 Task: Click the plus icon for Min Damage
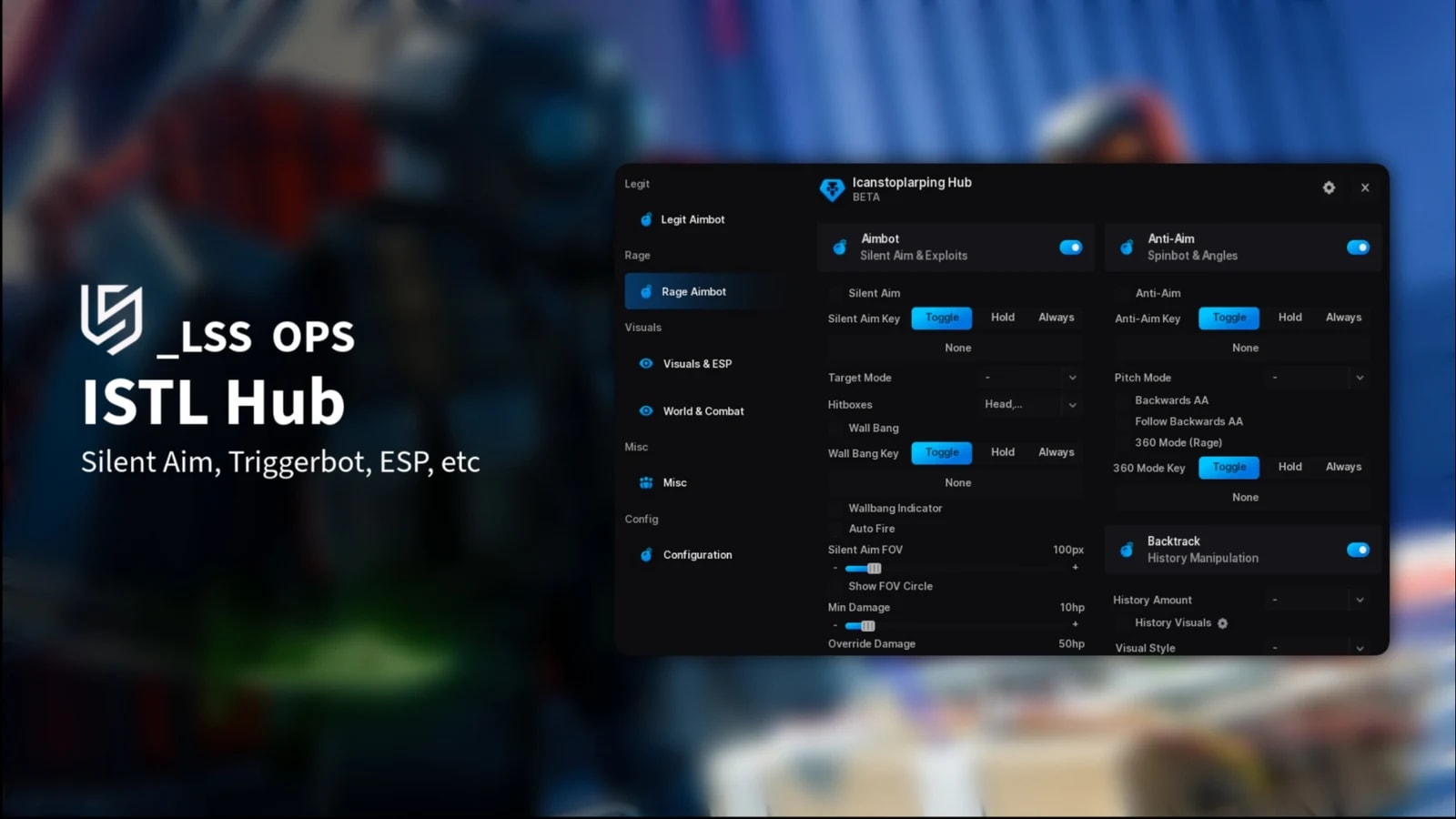coord(1075,624)
